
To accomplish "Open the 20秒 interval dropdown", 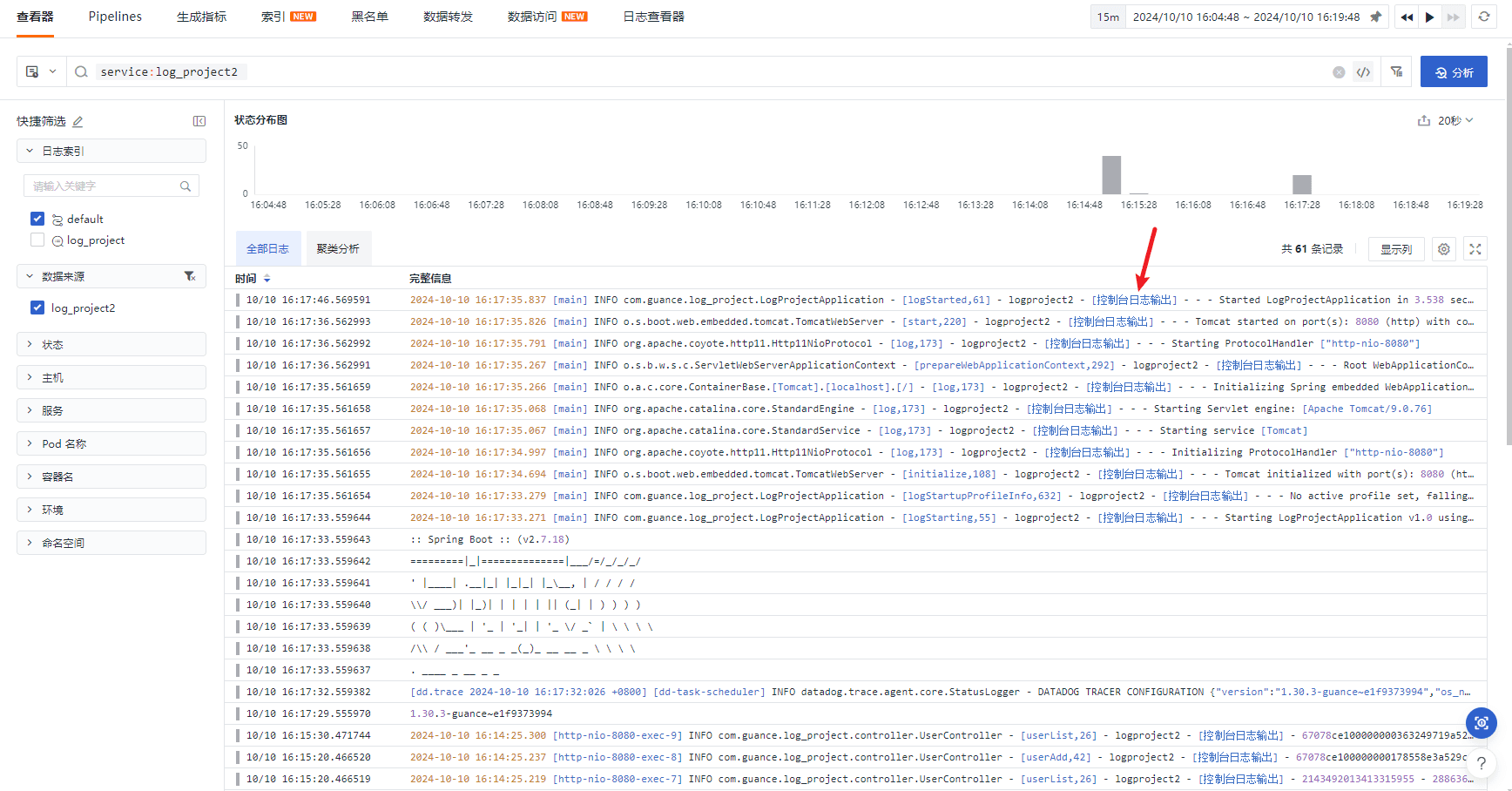I will (1455, 121).
